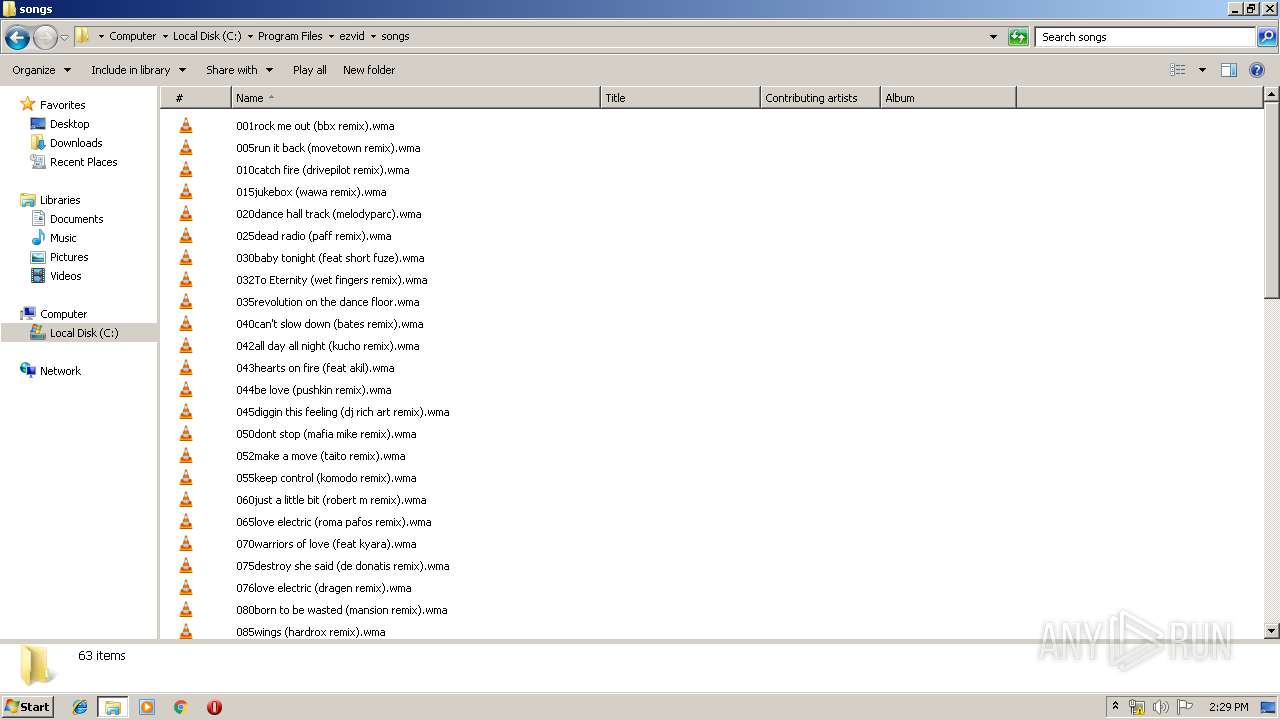Viewport: 1280px width, 720px height.
Task: Click scroll up arrow of file list
Action: [1272, 95]
